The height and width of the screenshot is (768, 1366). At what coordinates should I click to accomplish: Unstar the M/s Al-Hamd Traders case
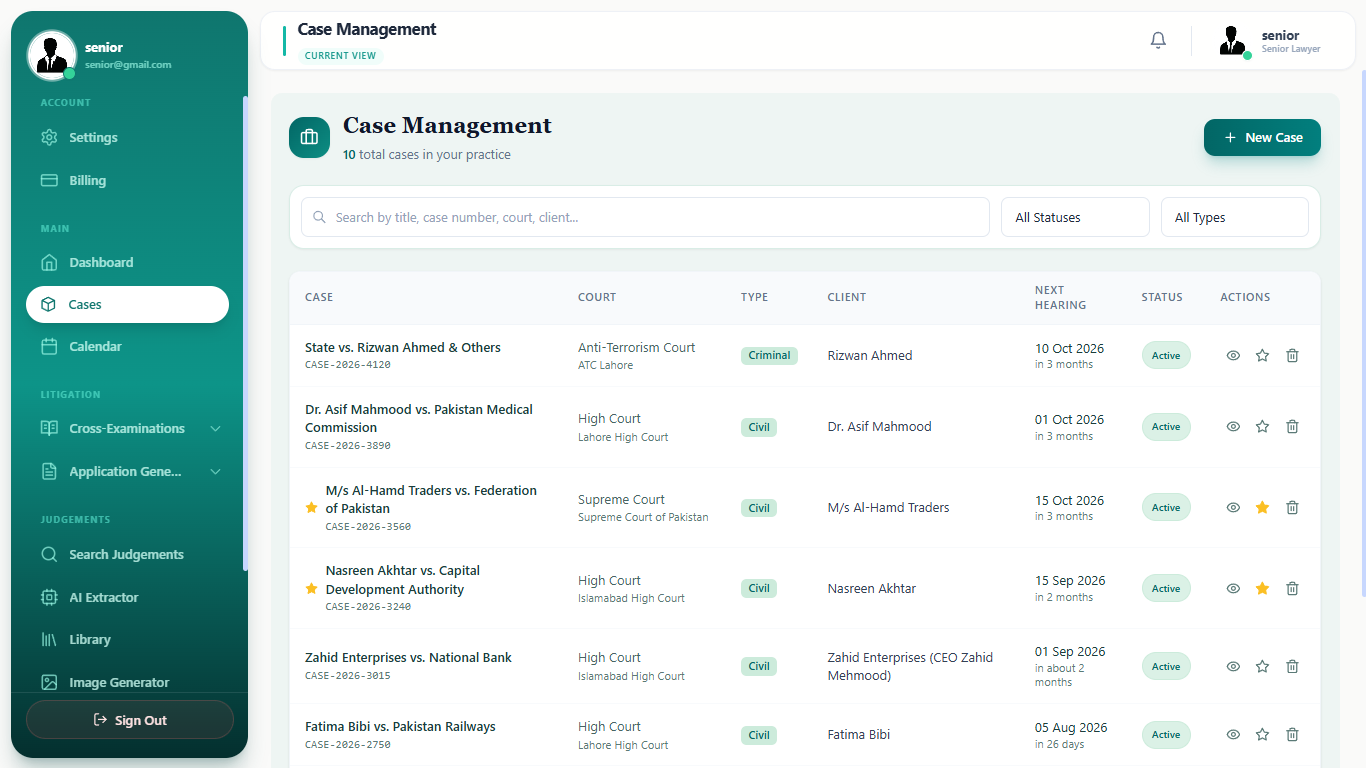pos(1262,507)
